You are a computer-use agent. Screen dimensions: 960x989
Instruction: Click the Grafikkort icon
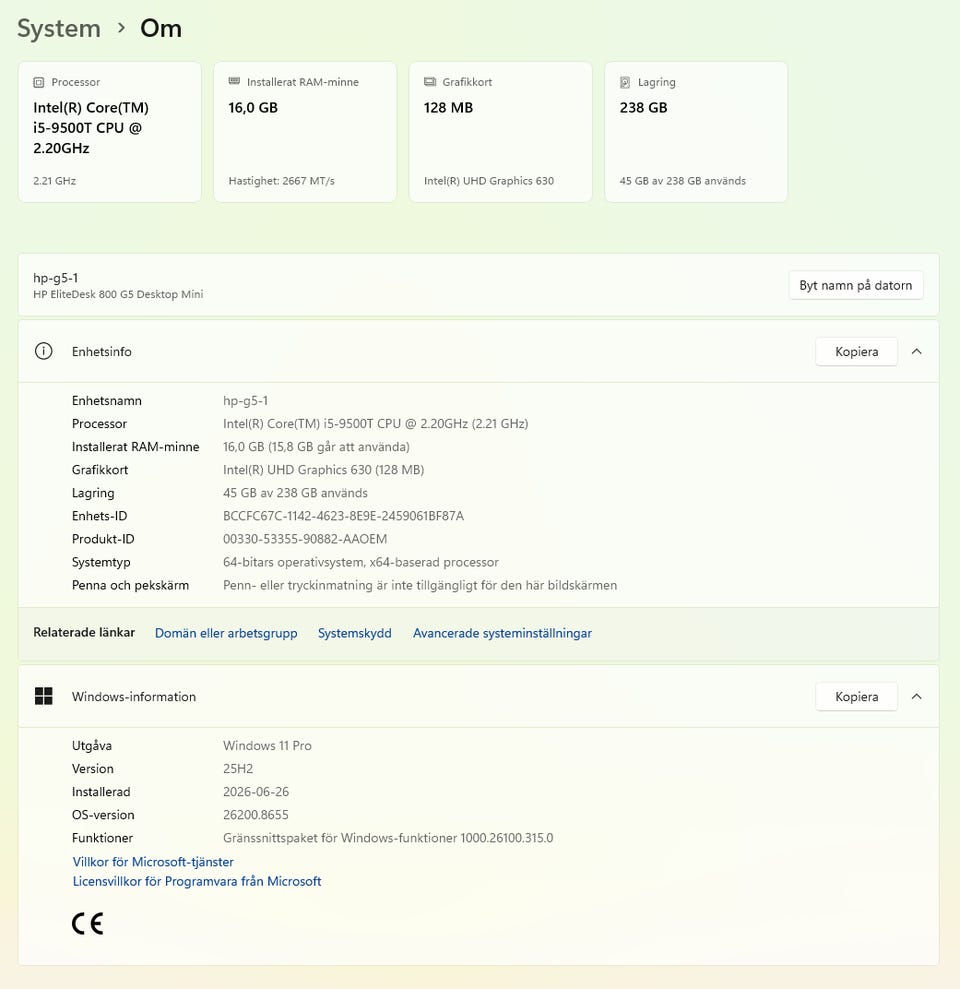click(430, 81)
